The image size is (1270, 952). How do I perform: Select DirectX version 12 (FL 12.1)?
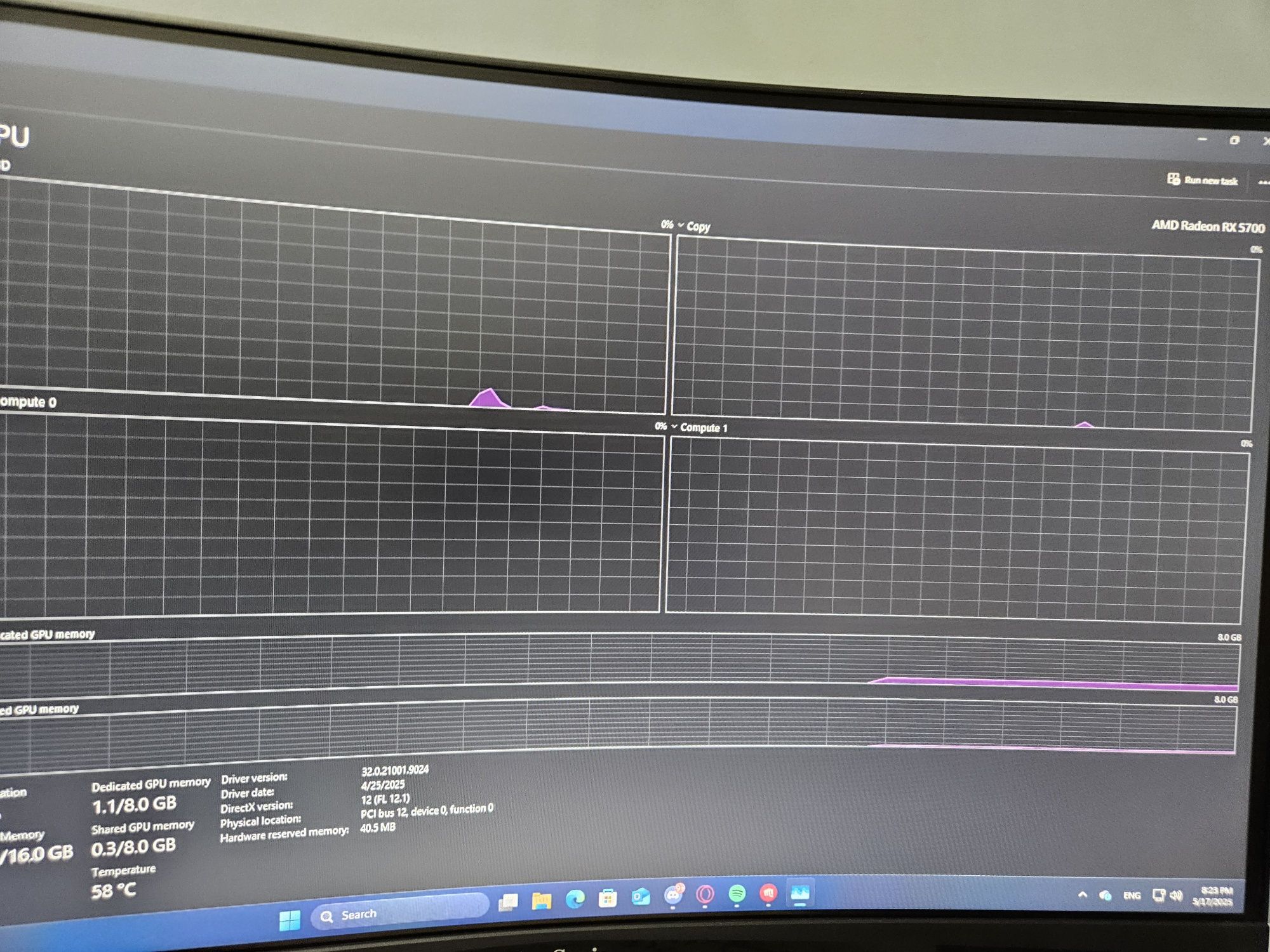point(385,798)
